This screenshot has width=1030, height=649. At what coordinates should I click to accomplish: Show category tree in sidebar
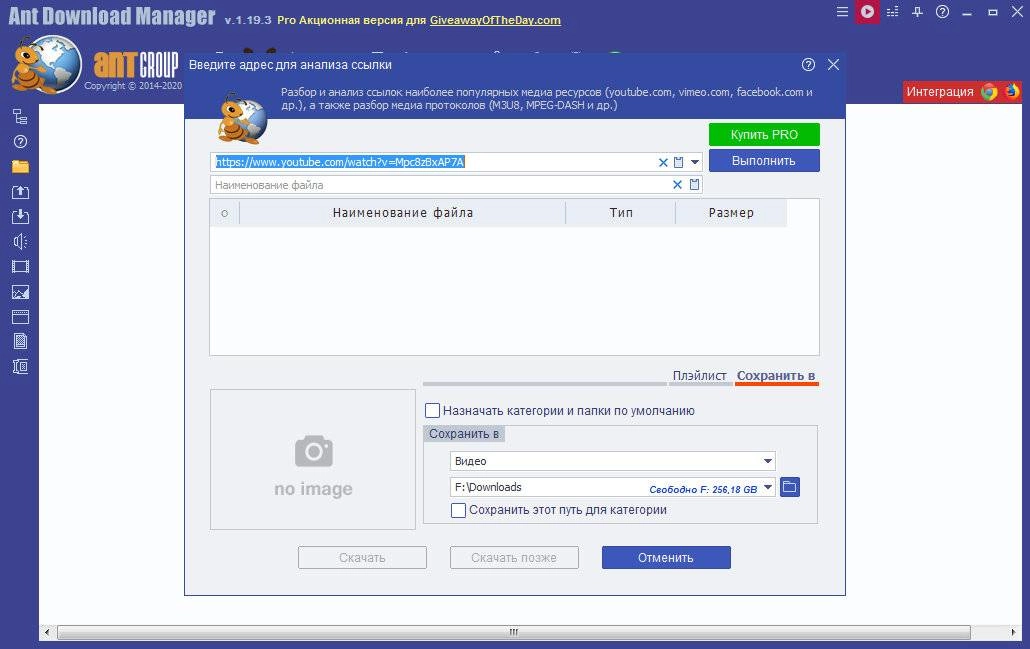20,117
